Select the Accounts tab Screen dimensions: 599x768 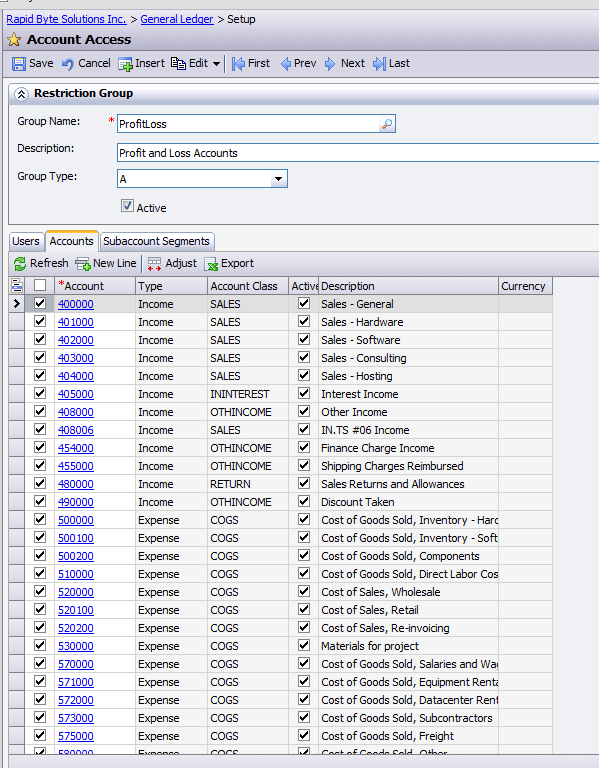pos(72,241)
